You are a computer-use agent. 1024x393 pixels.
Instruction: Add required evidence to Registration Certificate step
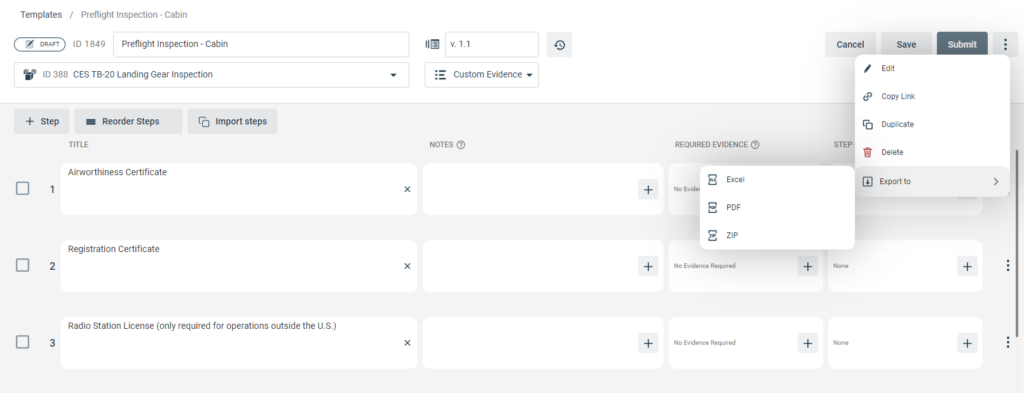(807, 266)
